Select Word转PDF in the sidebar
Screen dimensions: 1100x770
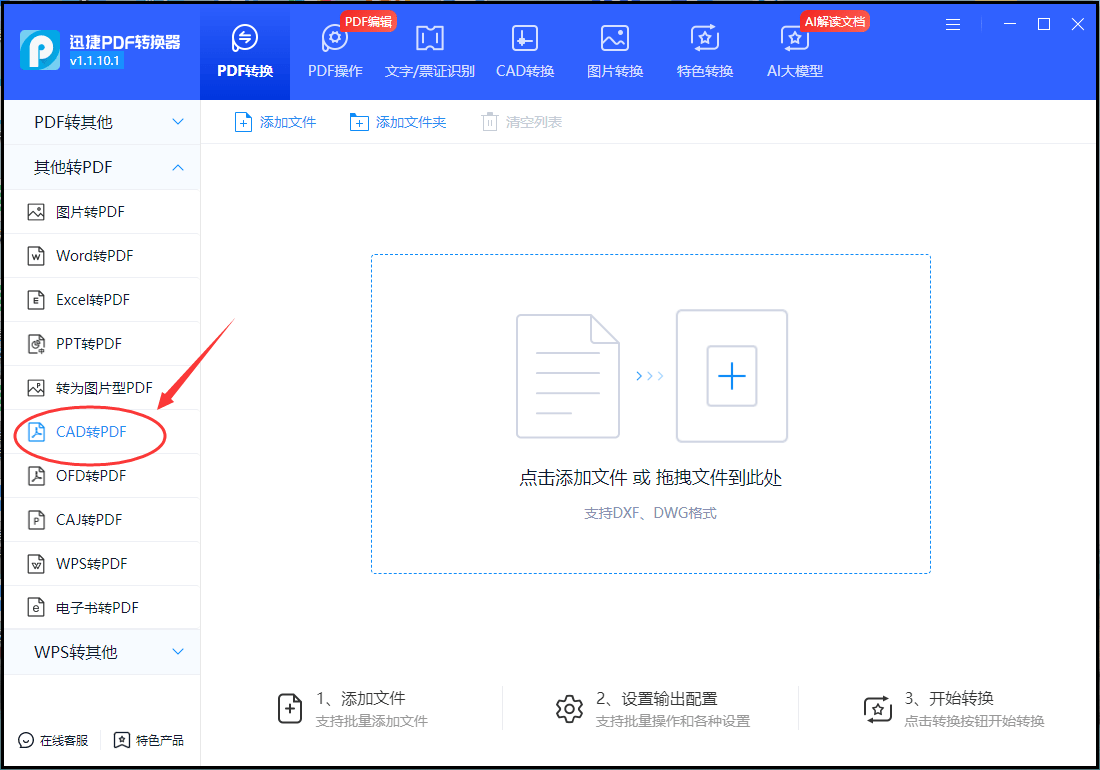pos(102,256)
